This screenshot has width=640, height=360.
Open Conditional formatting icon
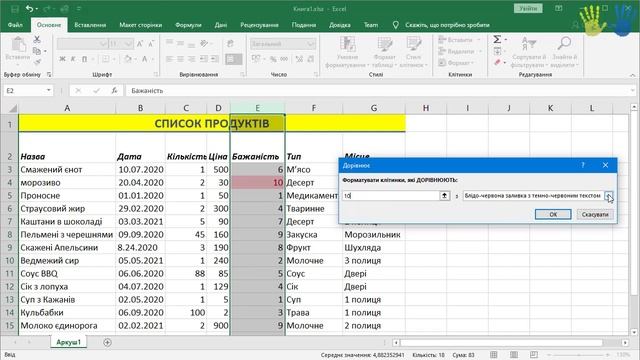tap(347, 44)
